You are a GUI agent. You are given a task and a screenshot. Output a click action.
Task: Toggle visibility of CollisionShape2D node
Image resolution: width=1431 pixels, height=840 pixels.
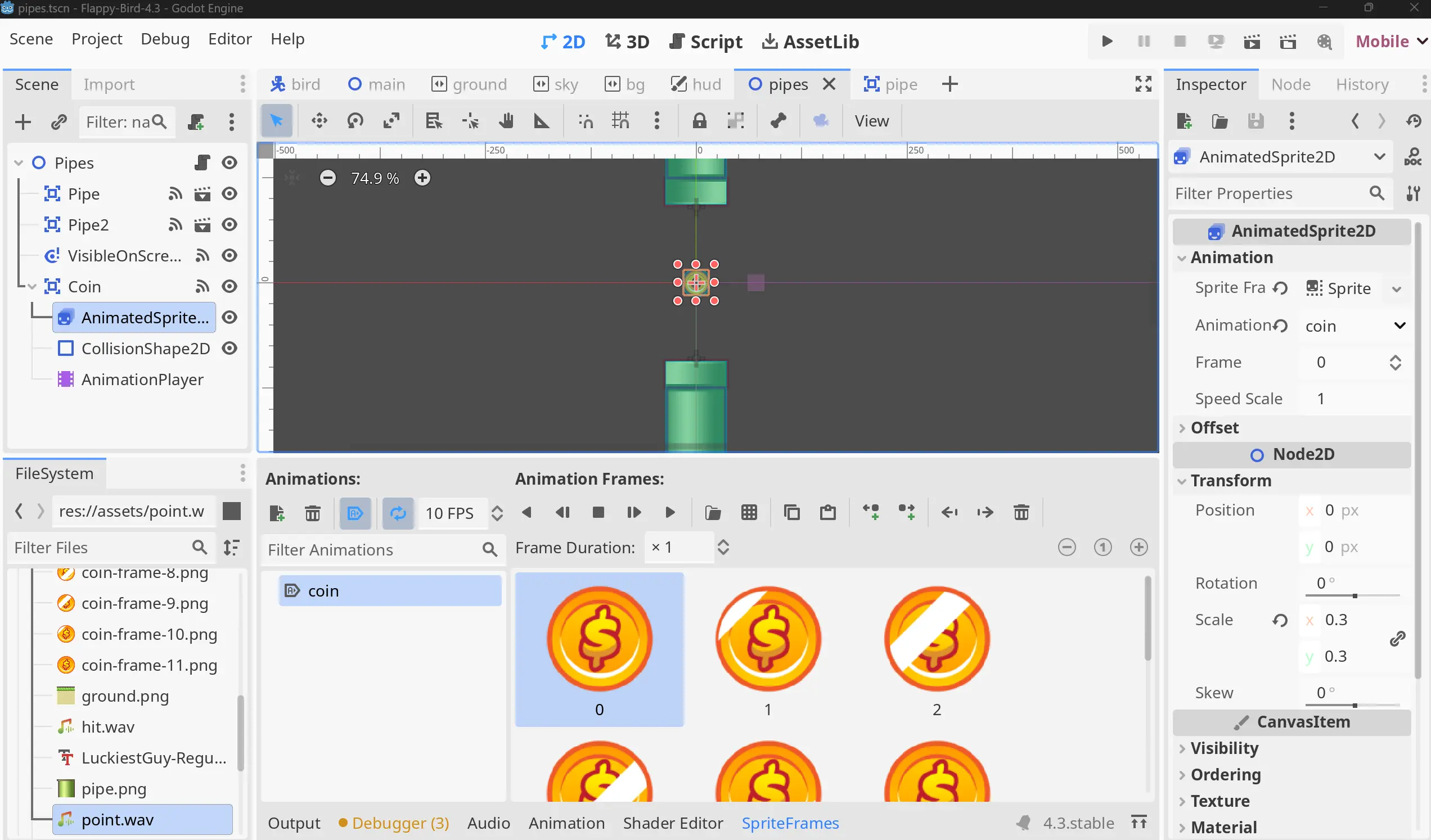pos(229,349)
